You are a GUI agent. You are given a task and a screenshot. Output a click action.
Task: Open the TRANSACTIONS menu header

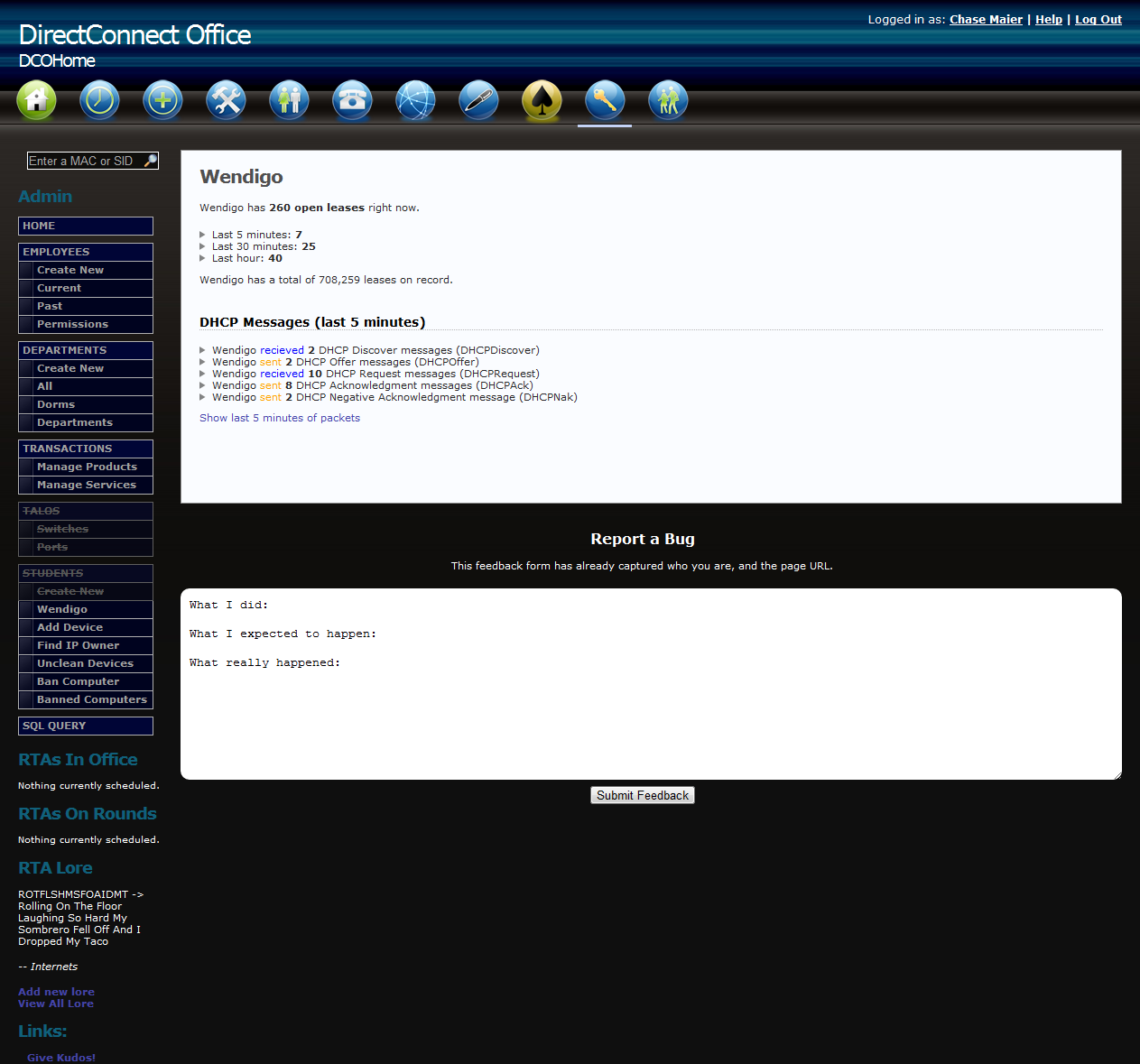pyautogui.click(x=86, y=449)
